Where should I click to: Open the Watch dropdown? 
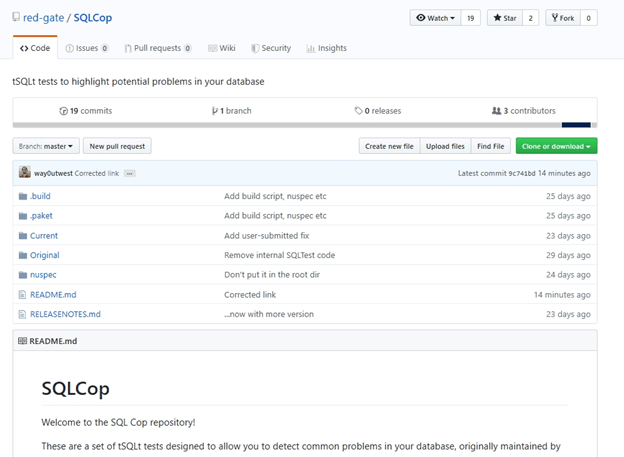coord(434,18)
